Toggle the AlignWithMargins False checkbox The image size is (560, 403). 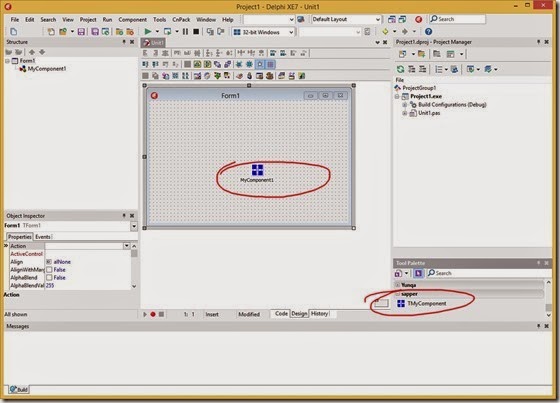(49, 270)
